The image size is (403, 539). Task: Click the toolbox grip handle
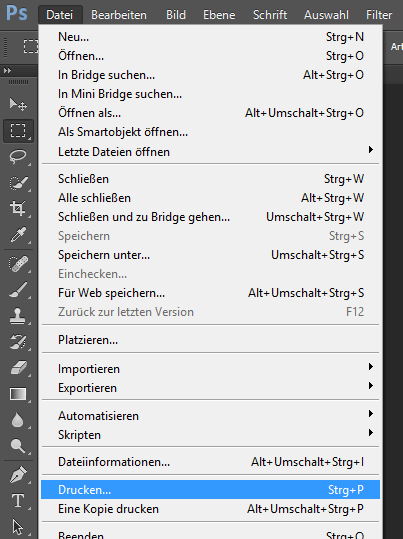coord(19,82)
